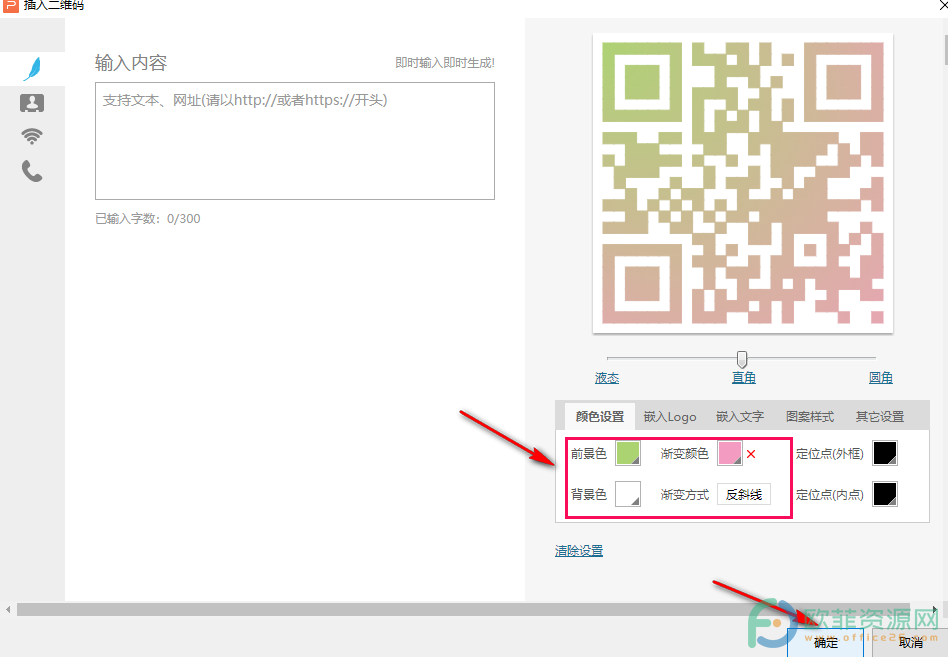Open the 渐变方式 反斜线 dropdown
948x657 pixels.
click(744, 494)
